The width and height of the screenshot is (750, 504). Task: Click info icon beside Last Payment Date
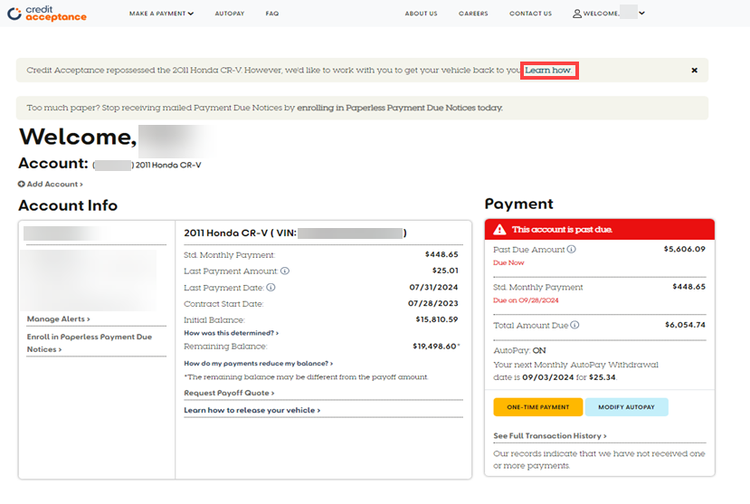(271, 287)
